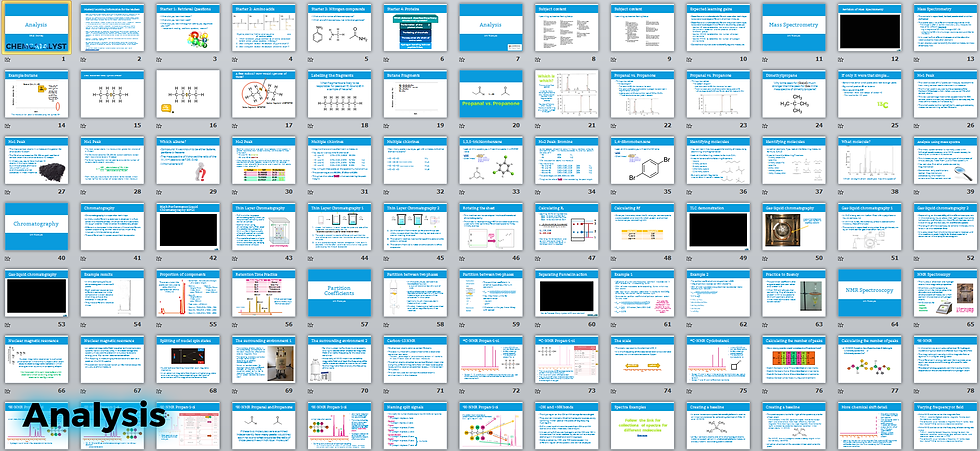This screenshot has height=451, width=980.
Task: Select the Spectra Examples slide thumbnail
Action: click(642, 425)
